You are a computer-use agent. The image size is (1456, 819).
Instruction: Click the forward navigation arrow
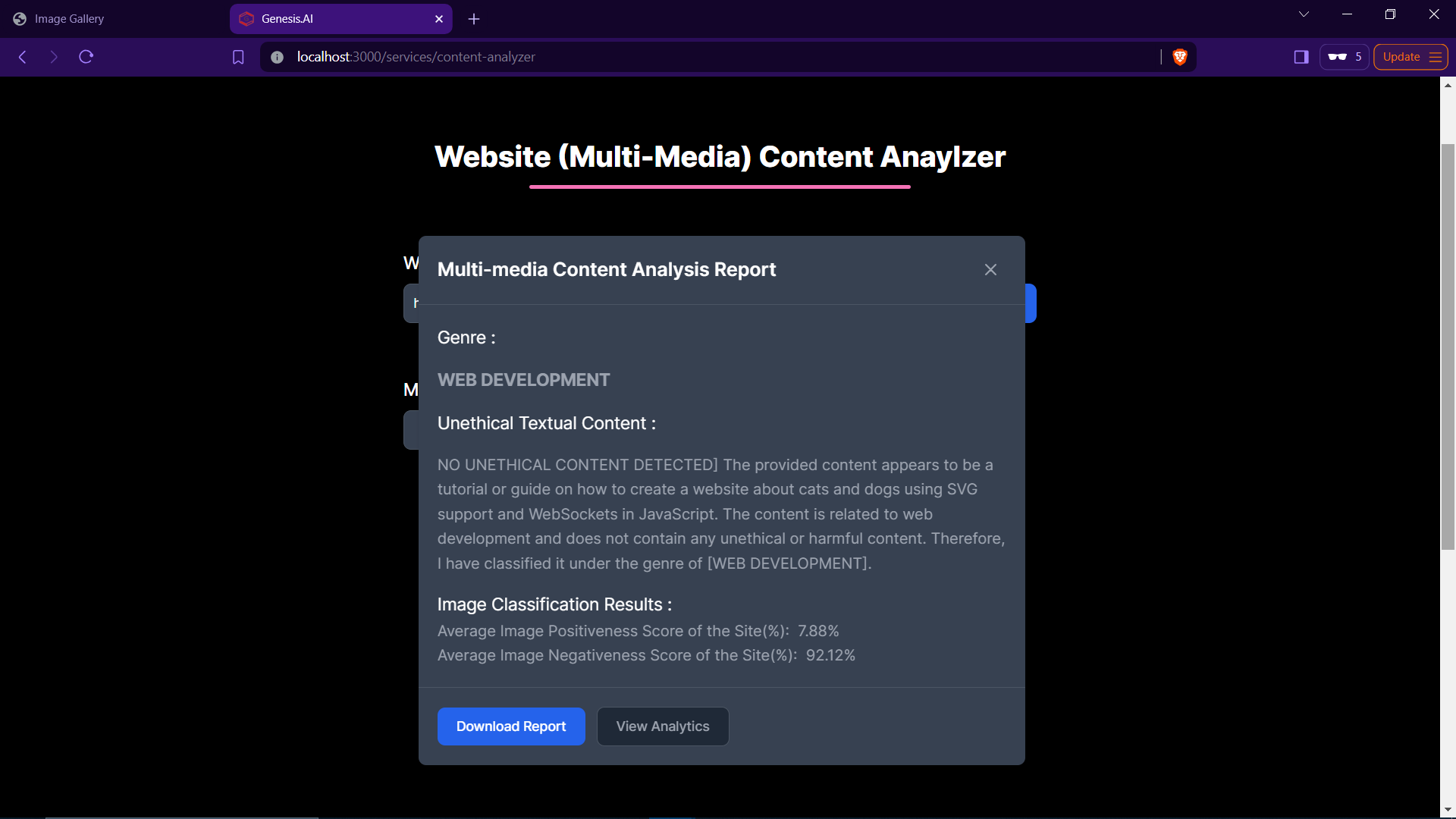click(54, 57)
